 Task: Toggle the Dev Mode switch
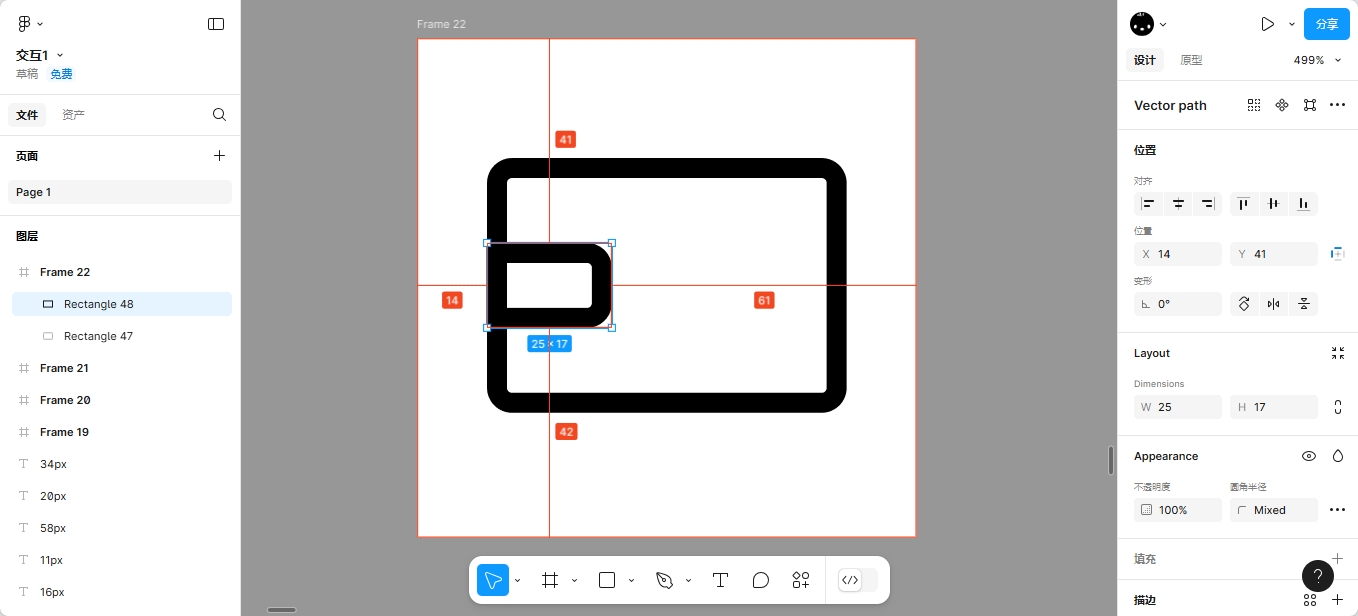pos(857,580)
